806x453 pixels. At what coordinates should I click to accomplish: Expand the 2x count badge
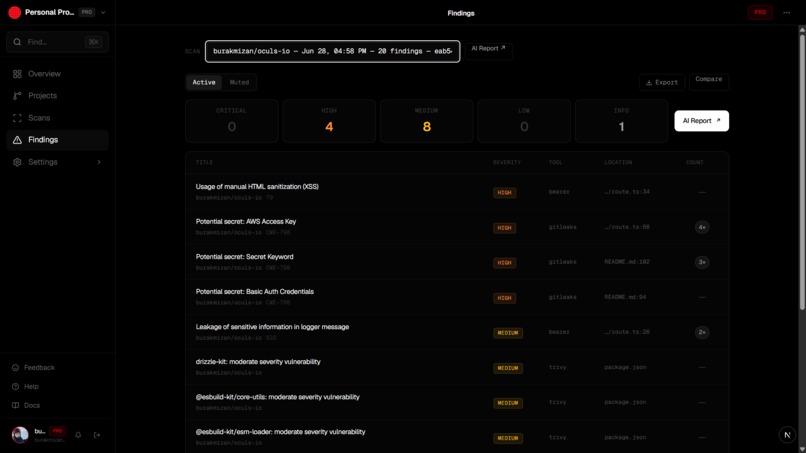(x=702, y=332)
